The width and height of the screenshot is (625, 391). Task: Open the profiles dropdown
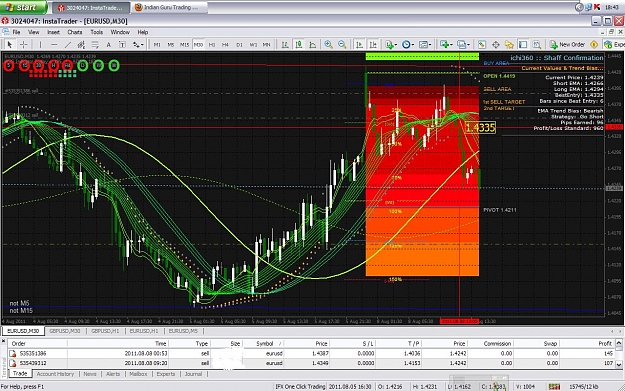[463, 45]
